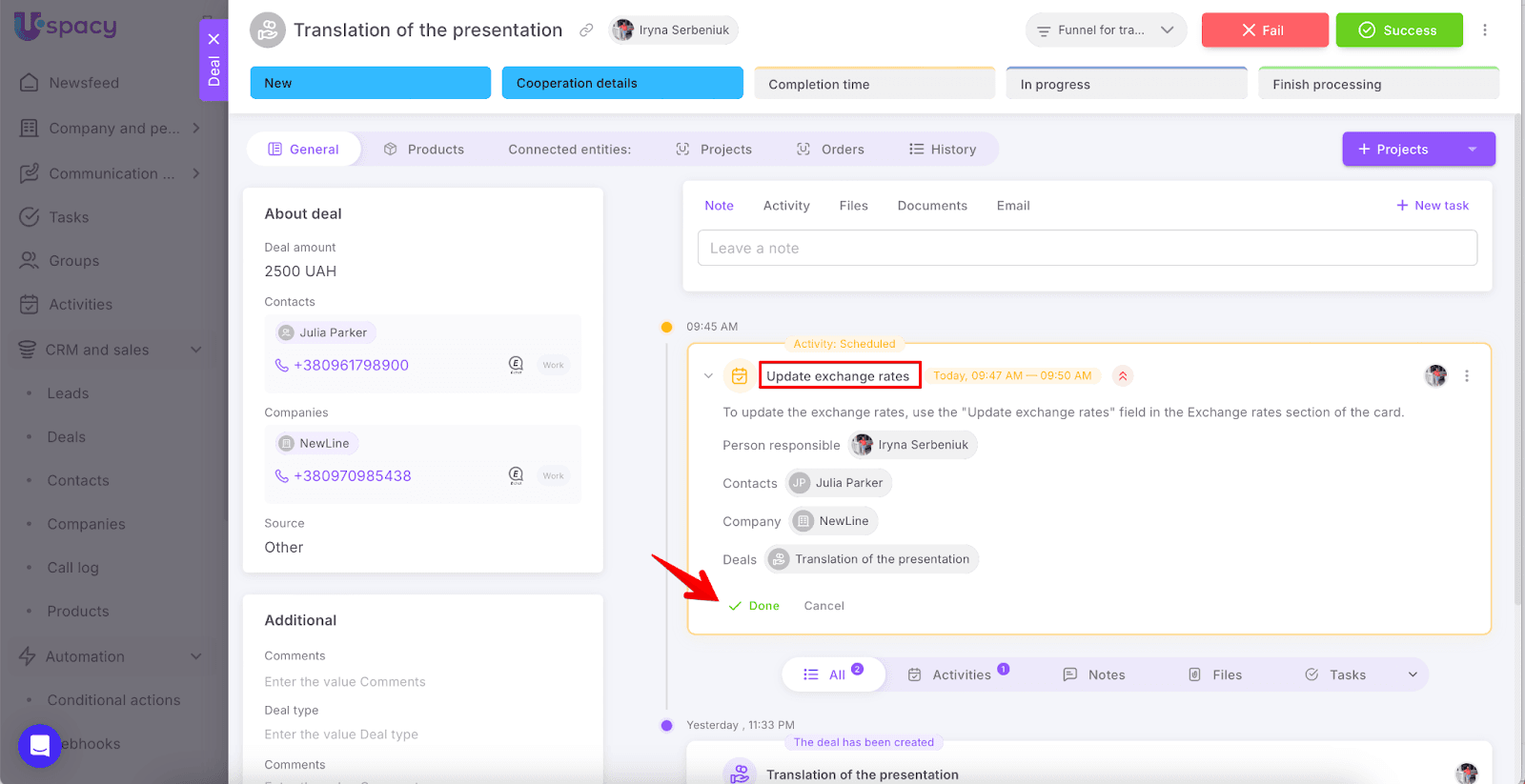Image resolution: width=1525 pixels, height=784 pixels.
Task: Expand the Projects button dropdown arrow
Action: tap(1472, 150)
